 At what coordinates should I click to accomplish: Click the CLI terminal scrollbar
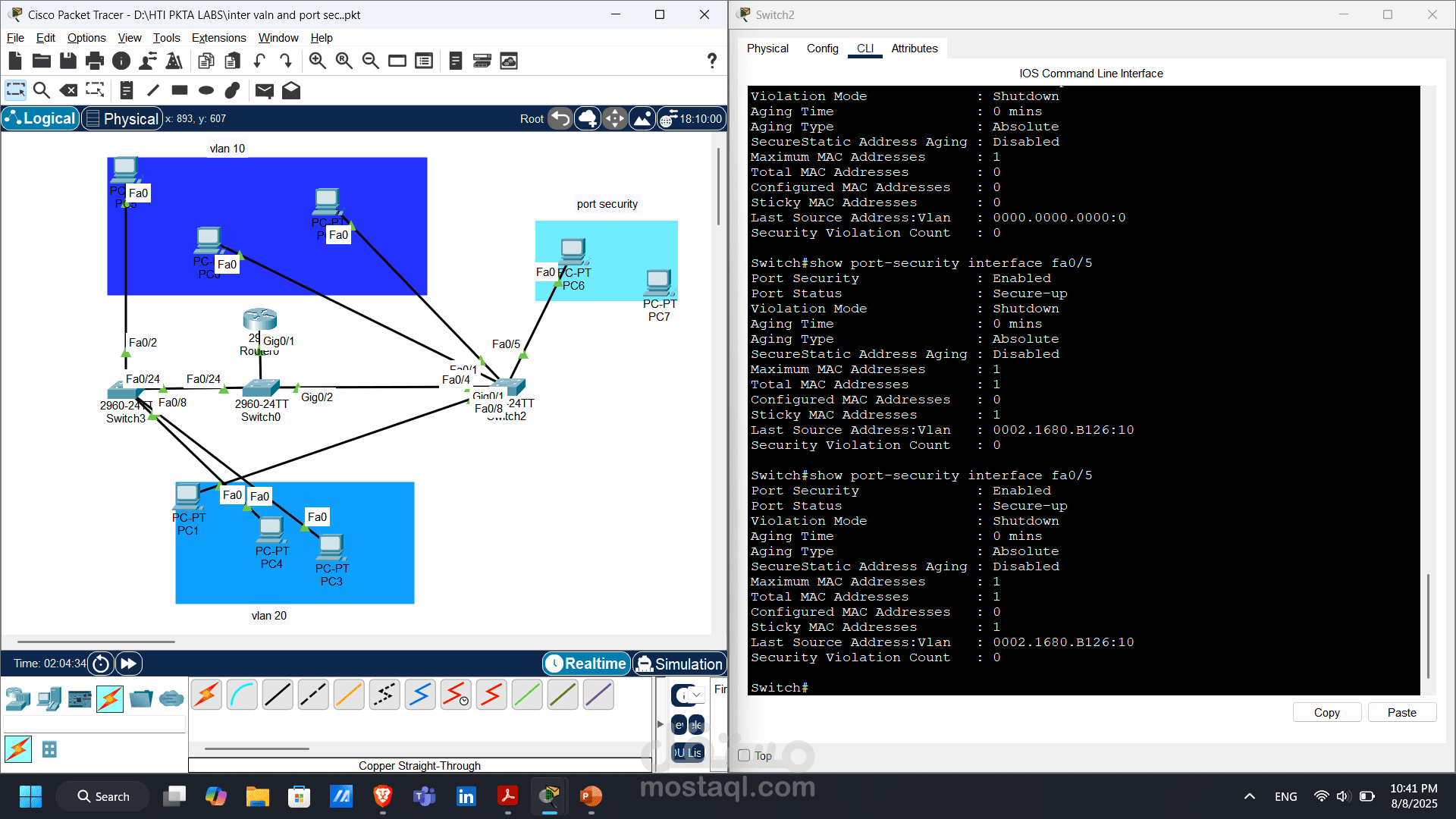click(1428, 626)
